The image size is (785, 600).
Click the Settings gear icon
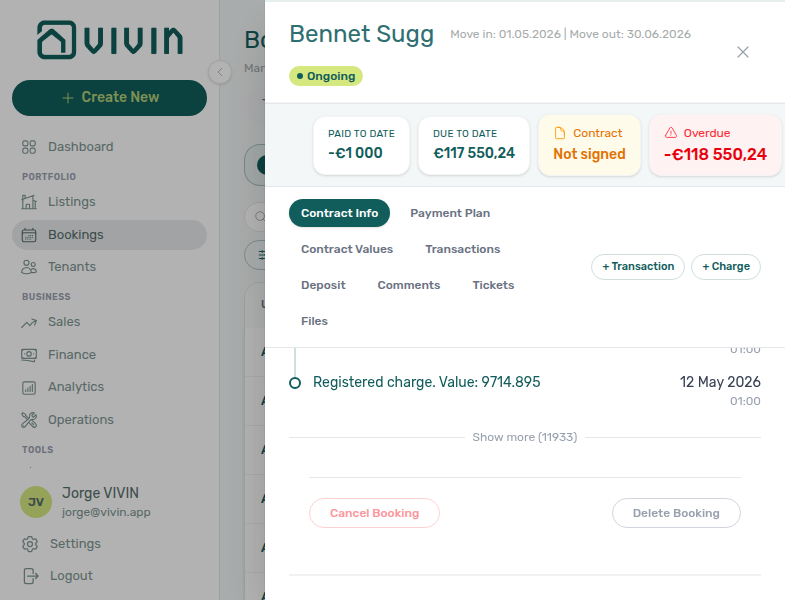tap(30, 544)
